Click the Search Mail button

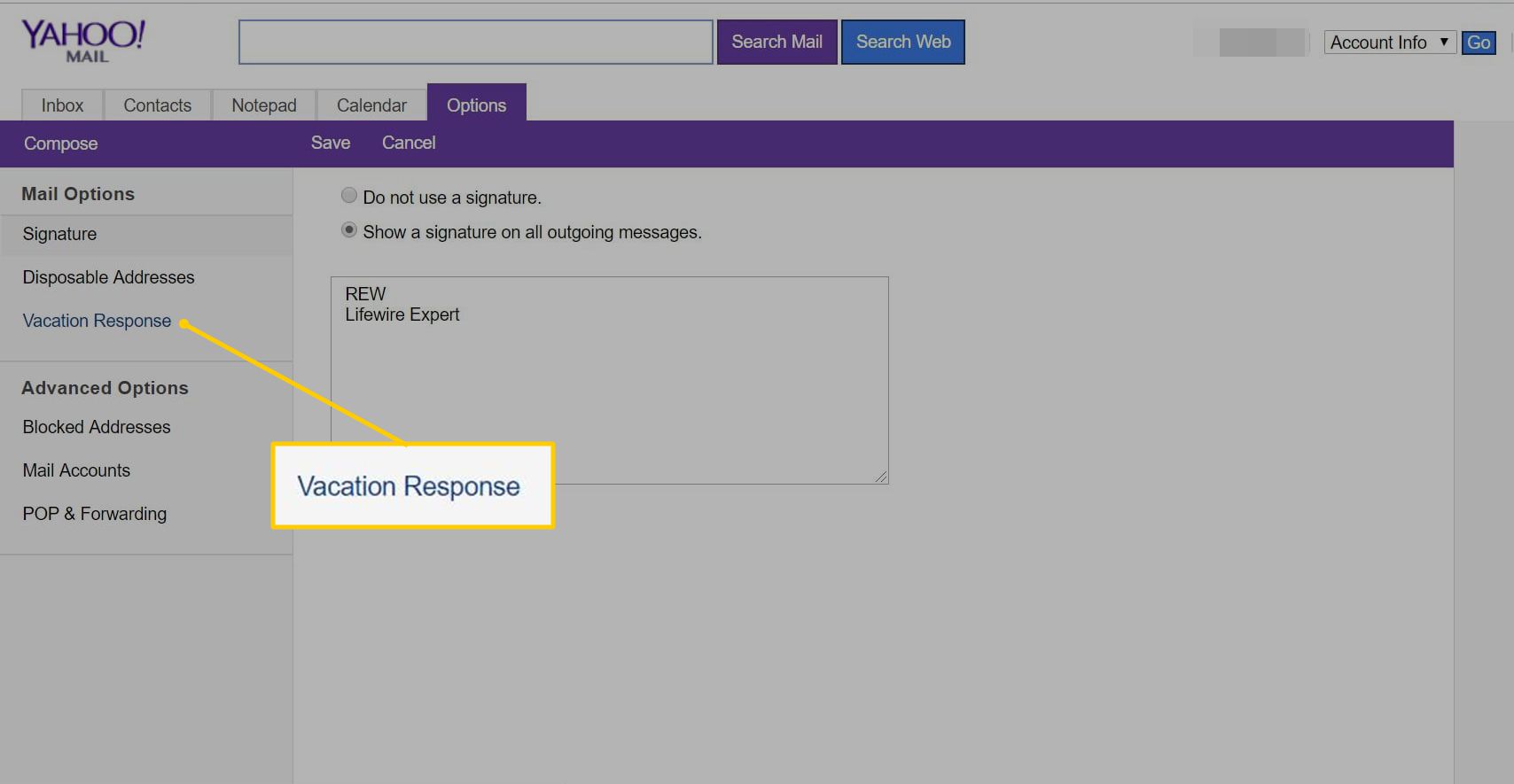777,43
